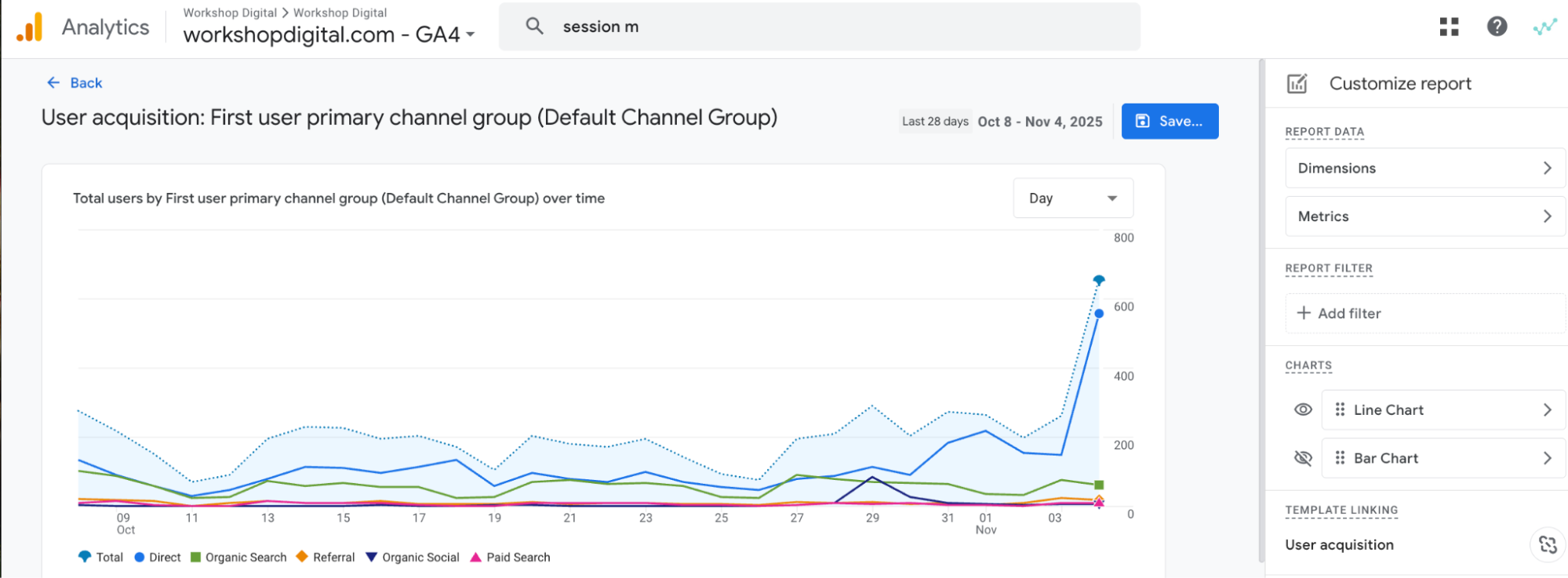Click the search field containing session m
The image size is (1568, 578).
820,27
